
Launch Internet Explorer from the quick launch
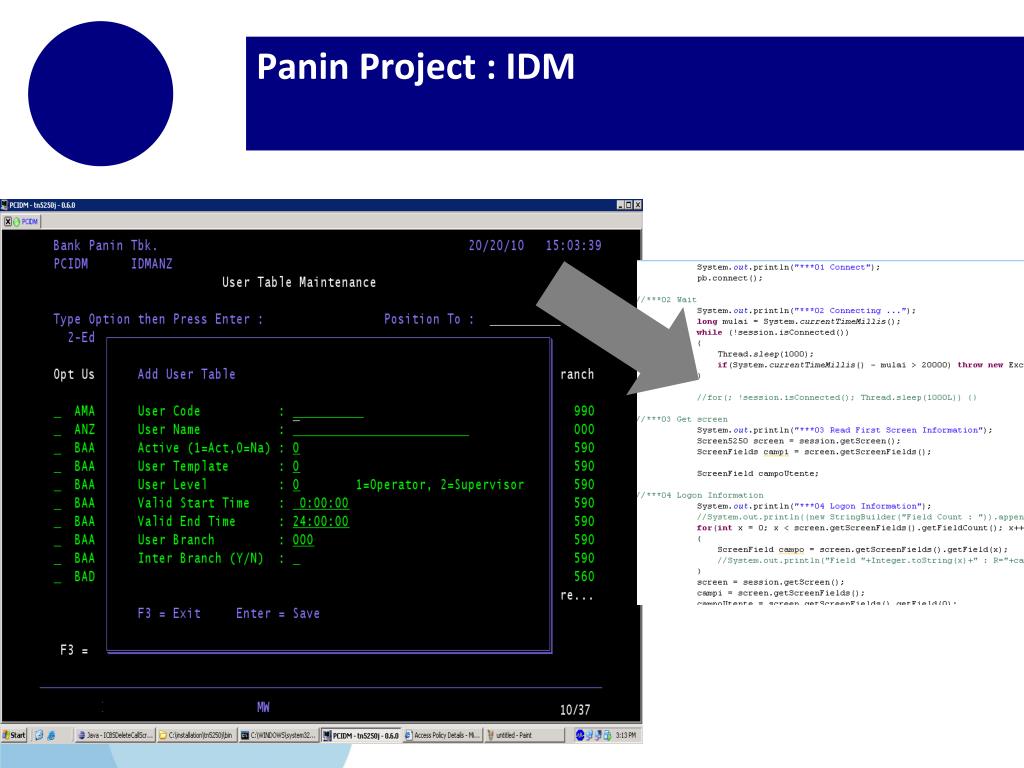[x=51, y=735]
